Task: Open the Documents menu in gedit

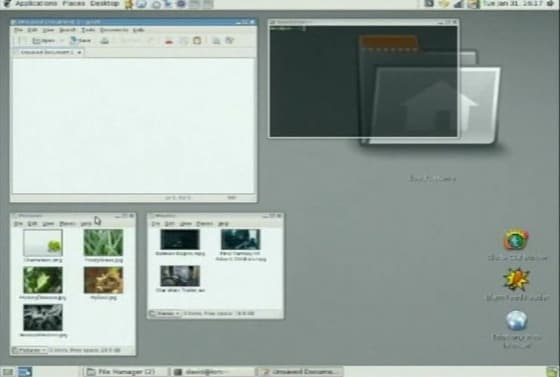Action: pos(114,30)
